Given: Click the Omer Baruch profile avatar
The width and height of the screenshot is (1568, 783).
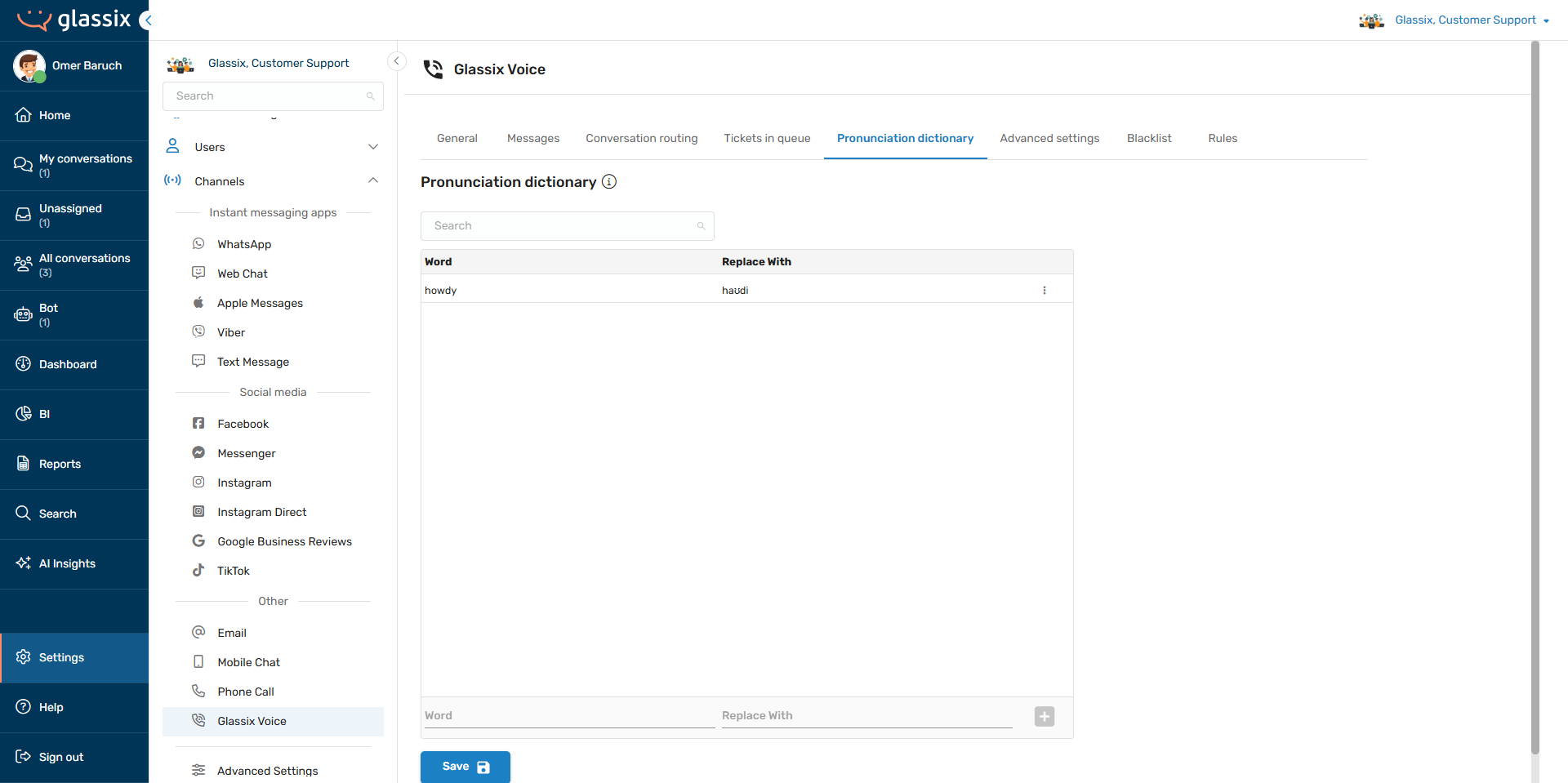Looking at the screenshot, I should pos(29,65).
